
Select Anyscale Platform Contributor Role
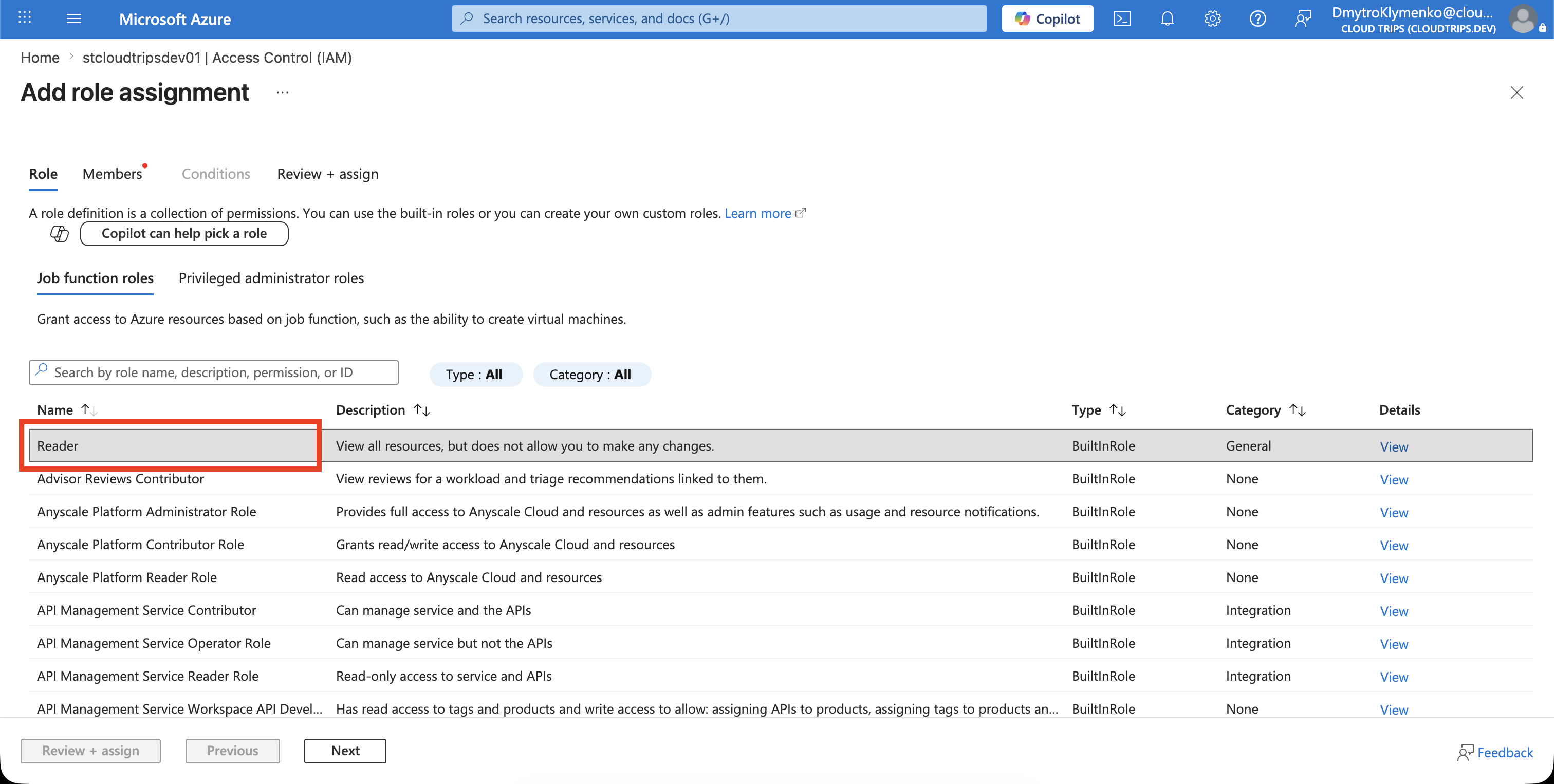coord(781,545)
